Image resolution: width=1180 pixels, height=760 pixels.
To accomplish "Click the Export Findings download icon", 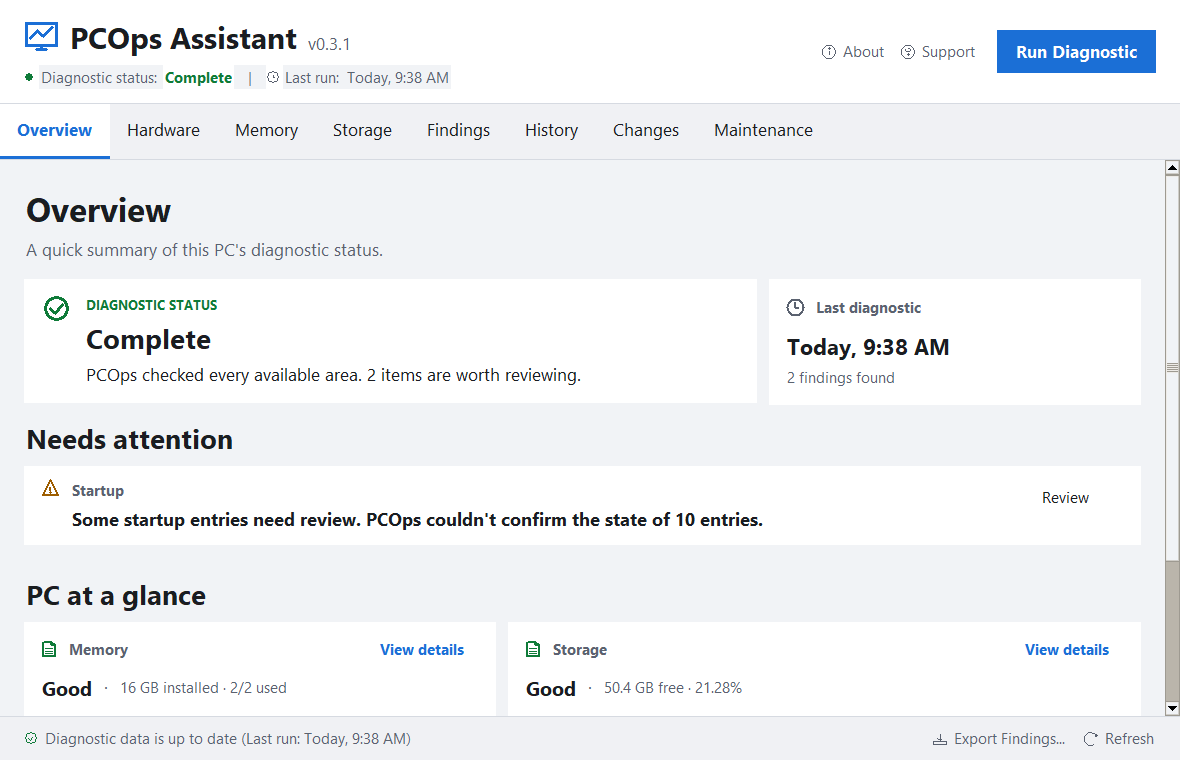I will tap(940, 740).
